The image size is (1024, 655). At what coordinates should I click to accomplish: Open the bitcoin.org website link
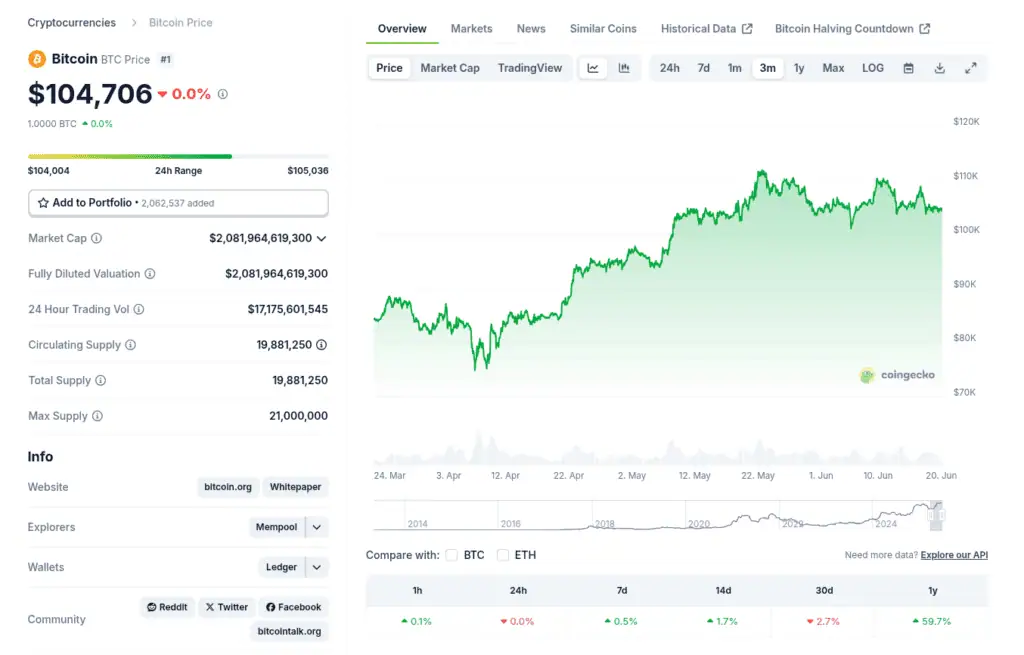[228, 487]
